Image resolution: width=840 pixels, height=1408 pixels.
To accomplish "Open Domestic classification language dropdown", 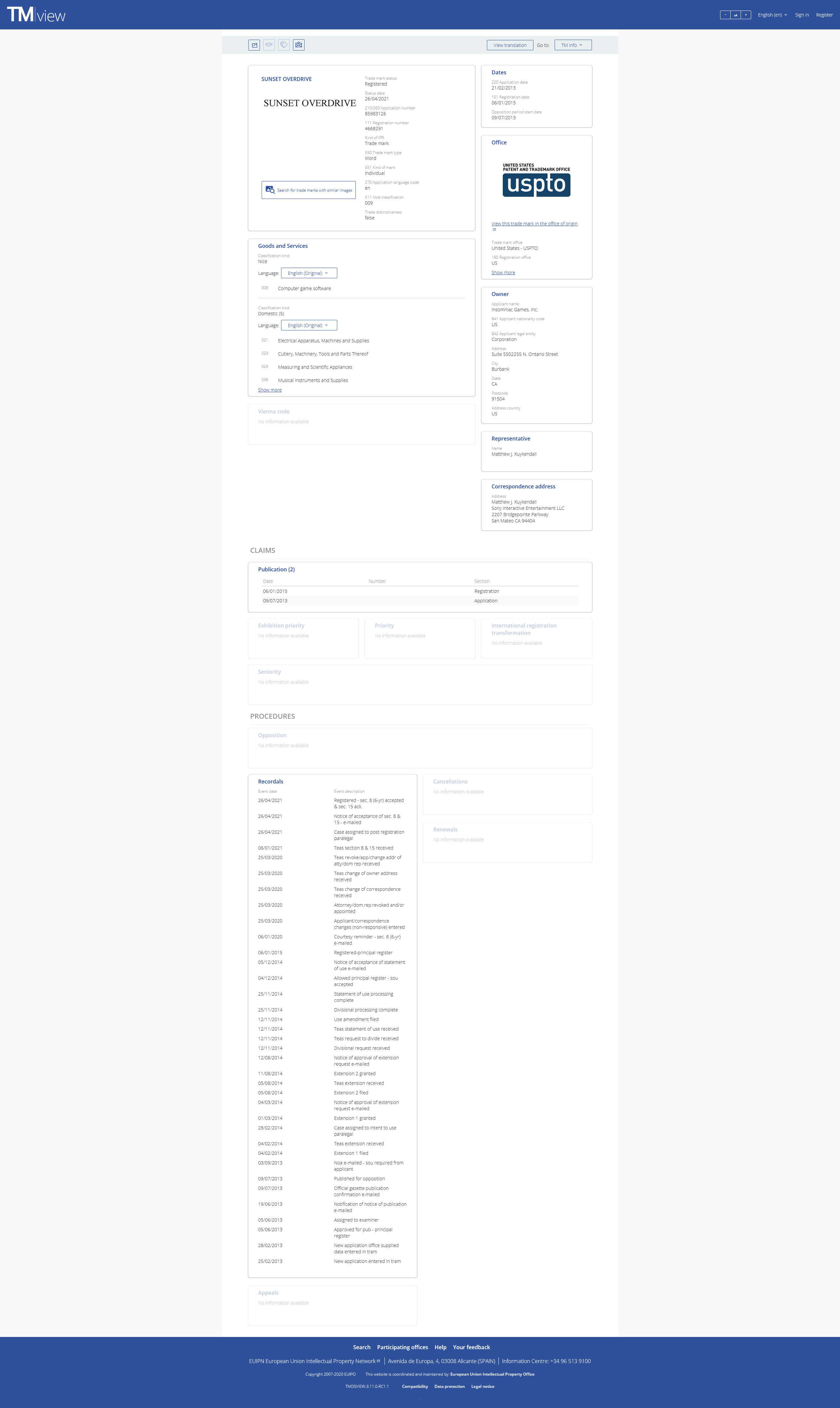I will pyautogui.click(x=309, y=325).
